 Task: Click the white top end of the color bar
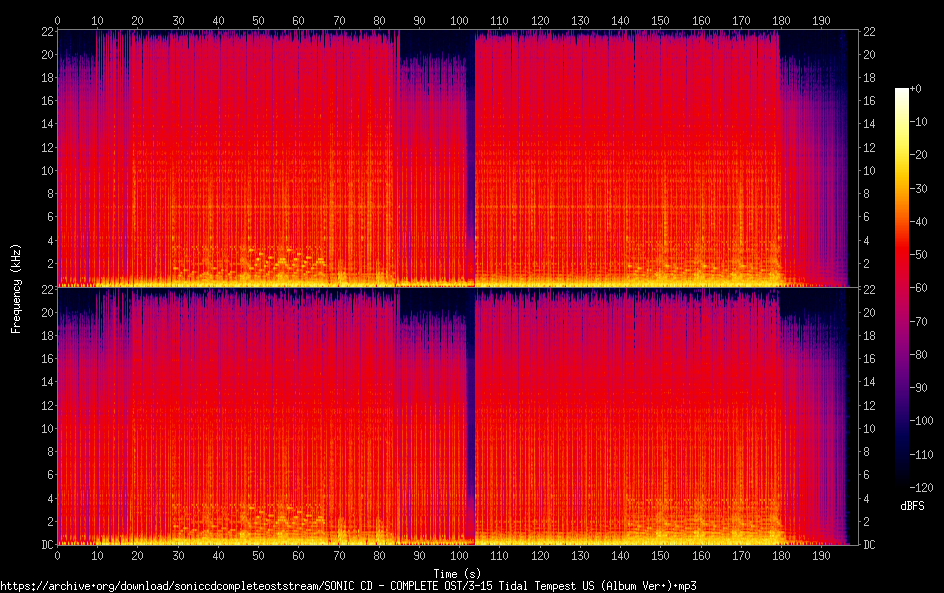(902, 93)
